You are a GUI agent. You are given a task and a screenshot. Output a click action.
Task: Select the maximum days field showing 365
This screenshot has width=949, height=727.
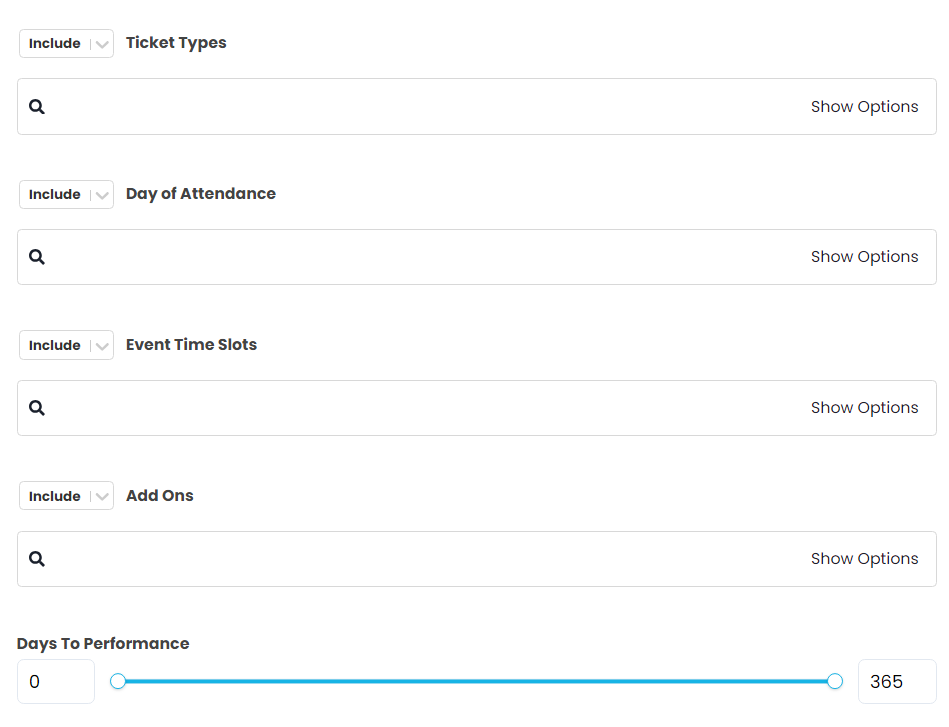[896, 681]
